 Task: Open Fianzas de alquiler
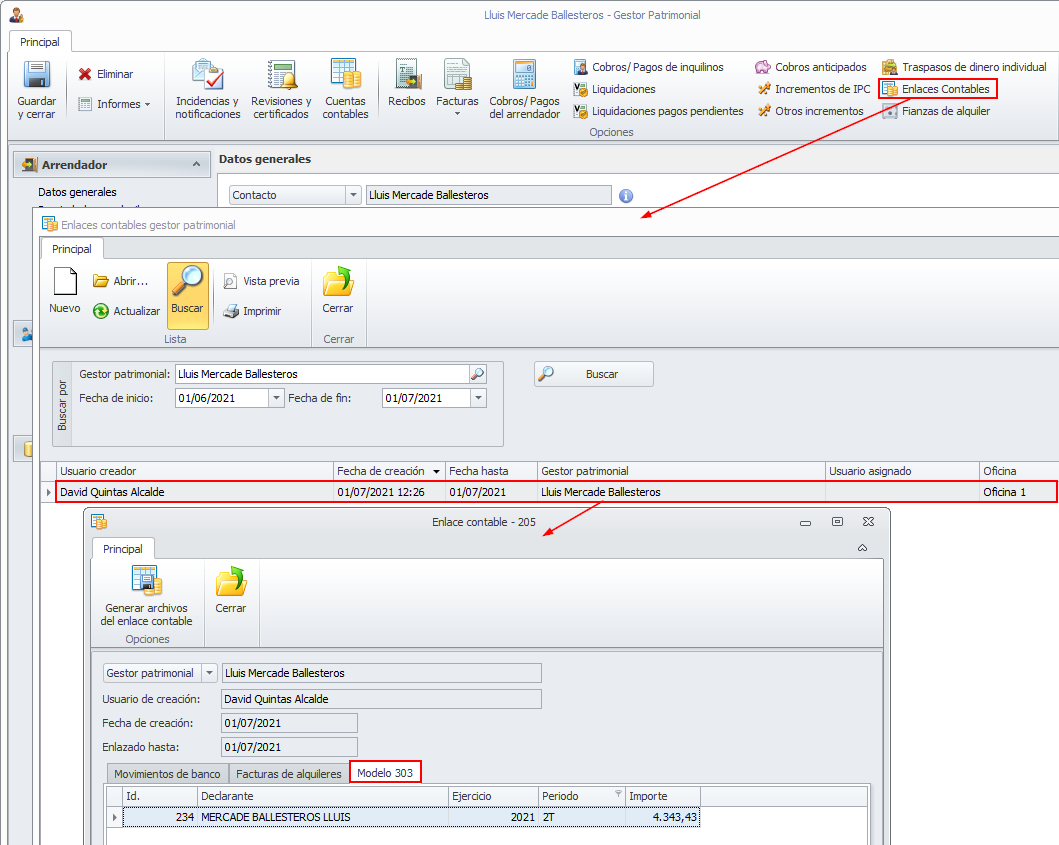click(936, 111)
